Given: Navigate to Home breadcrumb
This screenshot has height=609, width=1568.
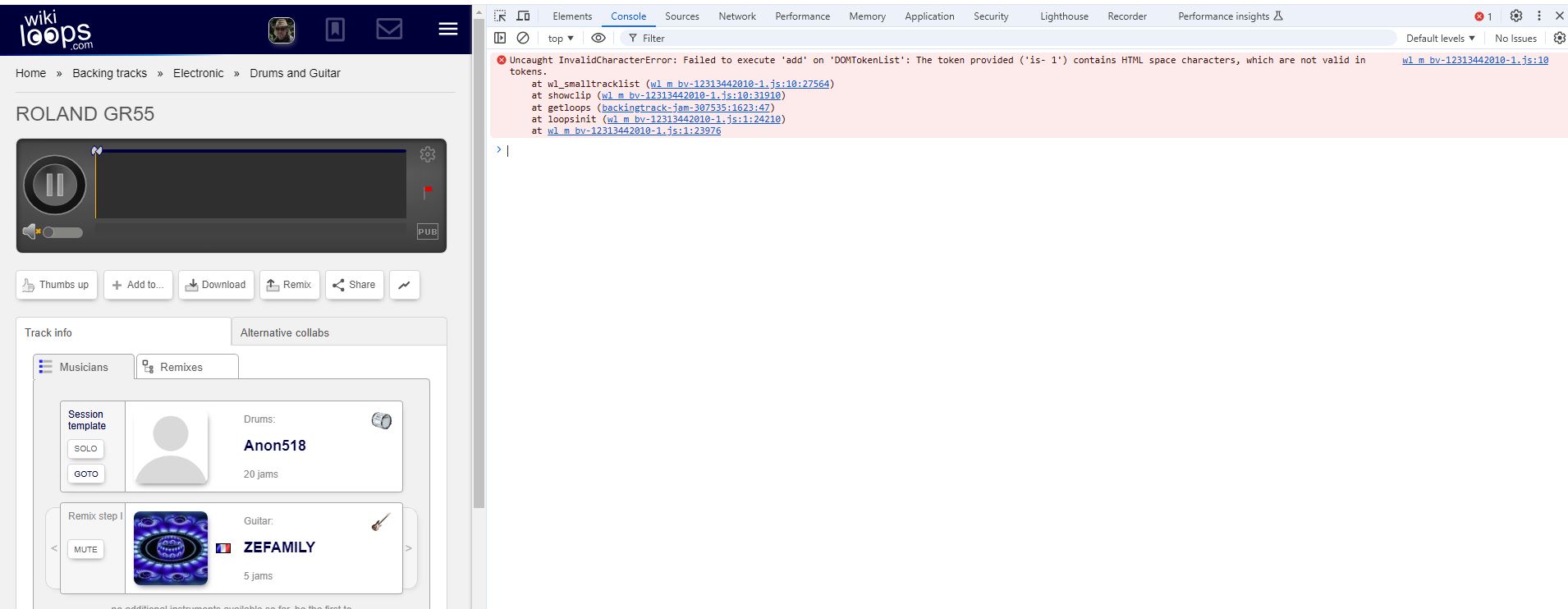Looking at the screenshot, I should (30, 73).
